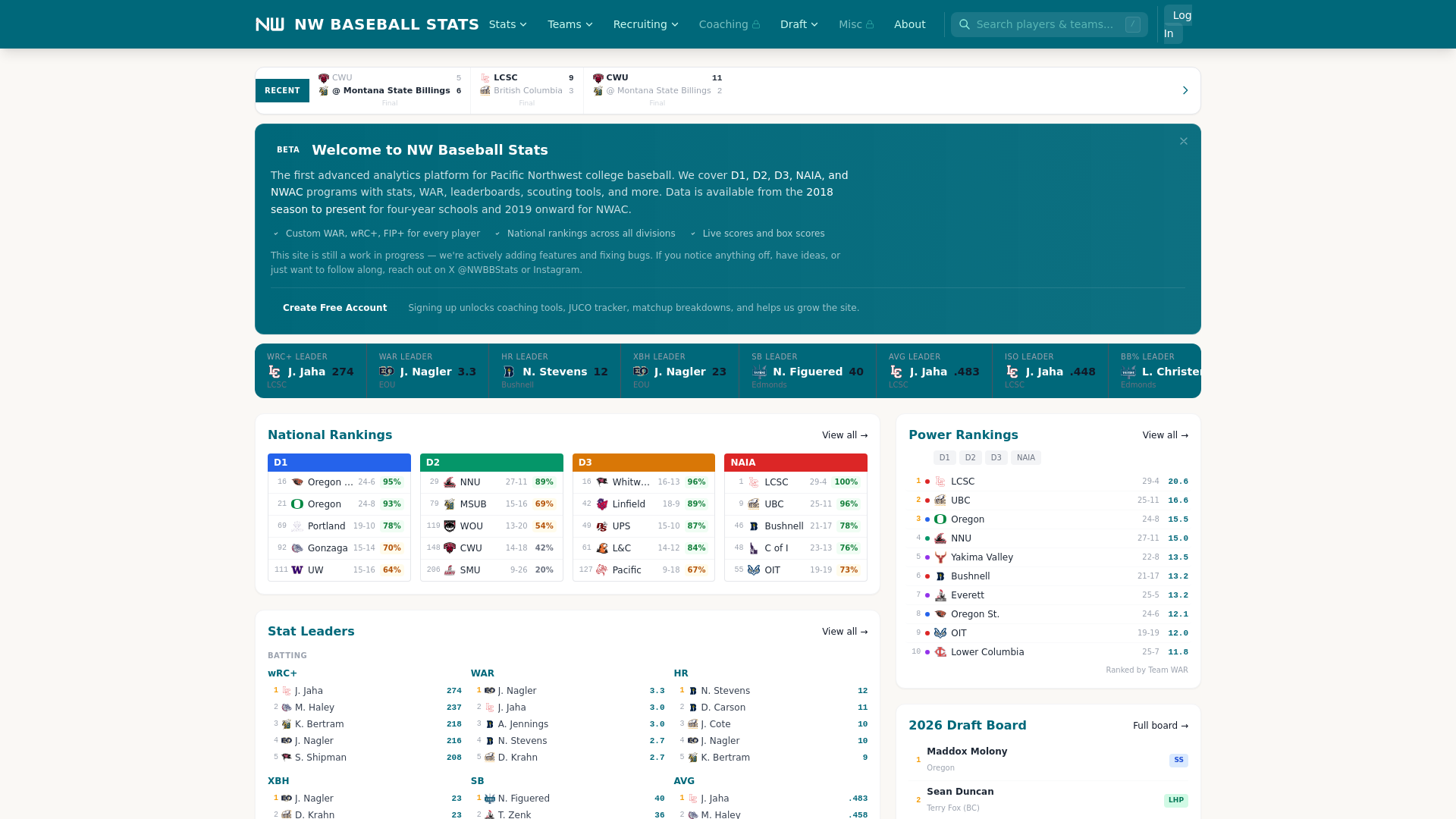
Task: Click OIT logo in NAIA national rankings
Action: [754, 570]
